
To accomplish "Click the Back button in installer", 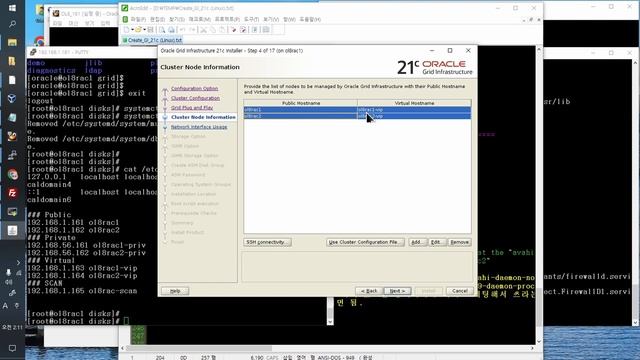I will (369, 291).
